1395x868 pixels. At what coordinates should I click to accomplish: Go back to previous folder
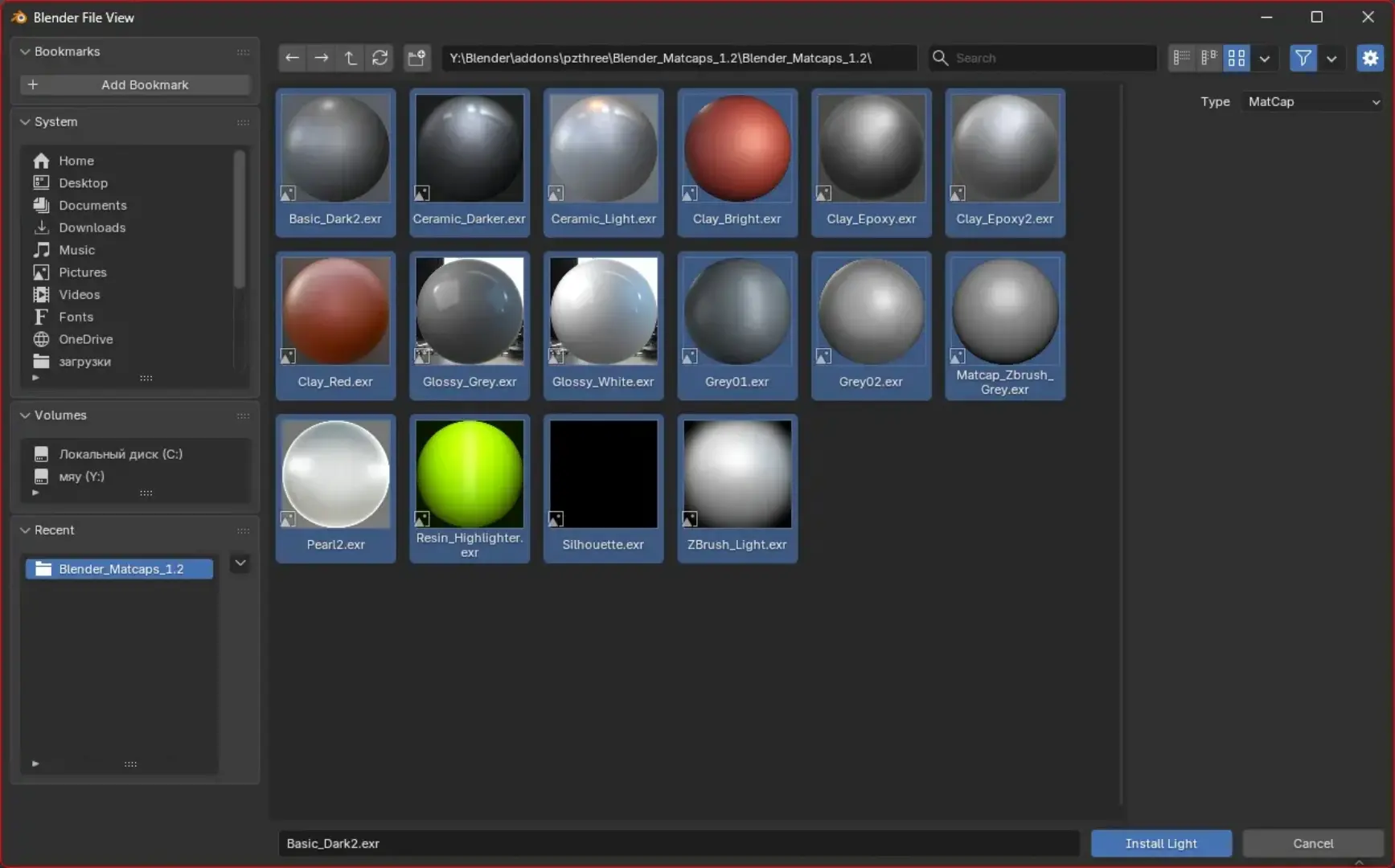pos(292,58)
